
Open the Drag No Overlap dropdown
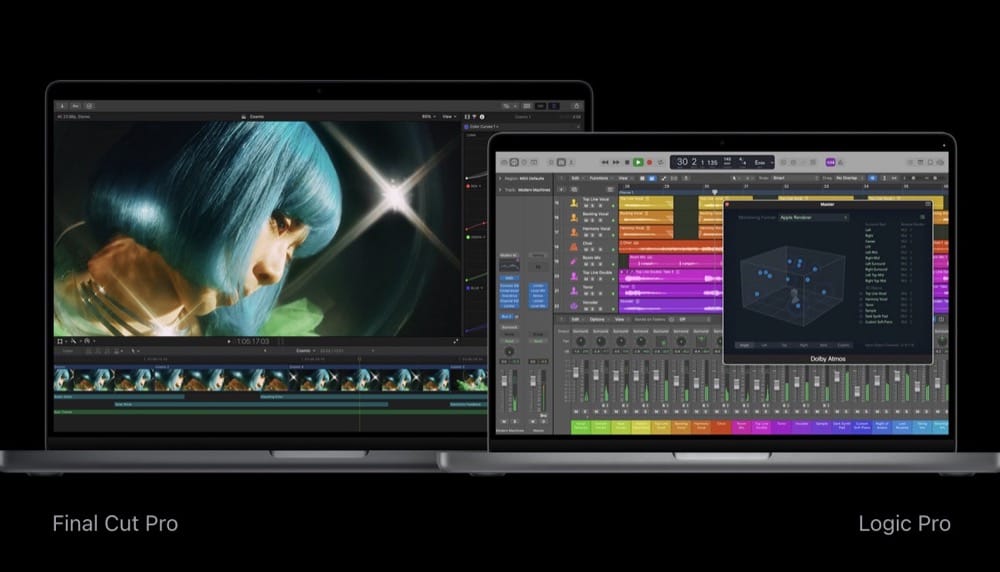pyautogui.click(x=848, y=179)
